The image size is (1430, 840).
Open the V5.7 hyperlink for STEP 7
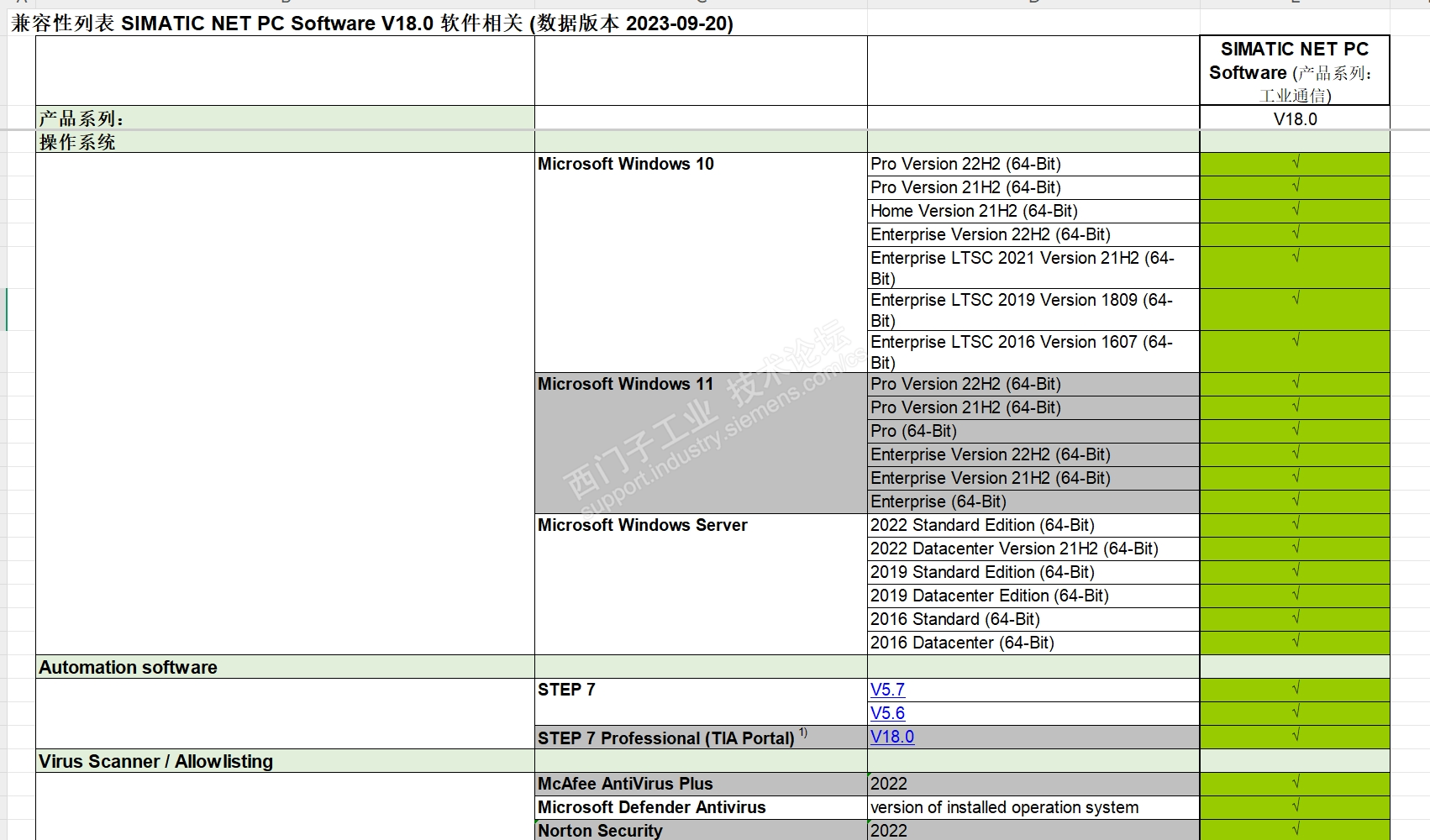887,690
